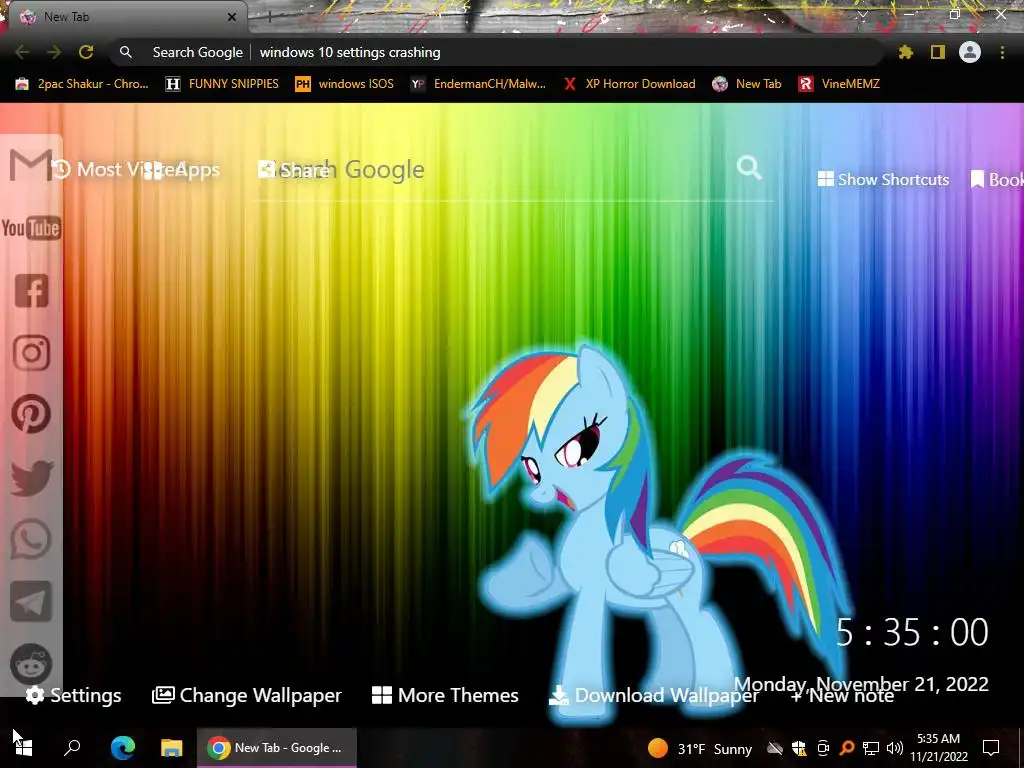
Task: Select Chrome New Tab taskbar button
Action: pos(277,748)
